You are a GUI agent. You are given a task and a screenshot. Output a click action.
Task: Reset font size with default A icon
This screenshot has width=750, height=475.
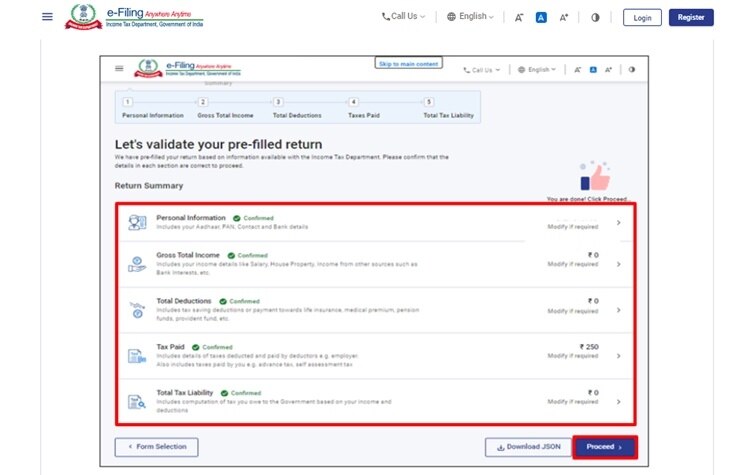[x=541, y=17]
